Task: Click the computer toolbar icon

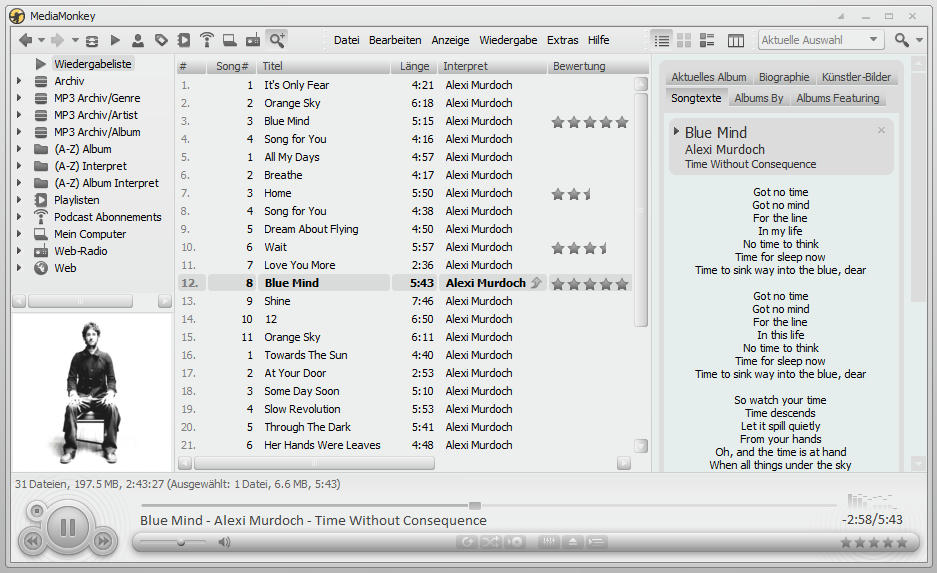Action: coord(229,40)
